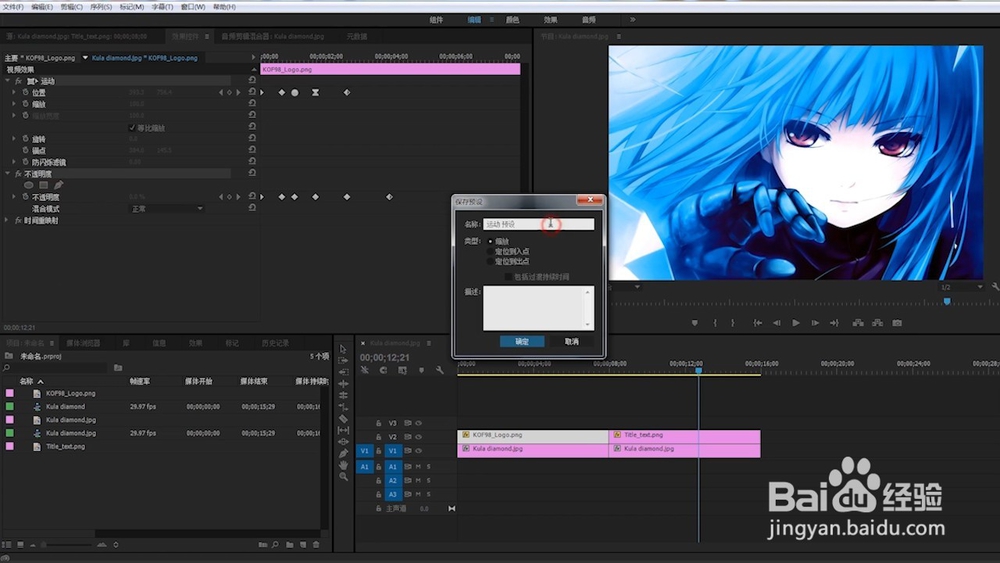Open the 窗口(W) menu
Image resolution: width=1000 pixels, height=563 pixels.
tap(193, 6)
